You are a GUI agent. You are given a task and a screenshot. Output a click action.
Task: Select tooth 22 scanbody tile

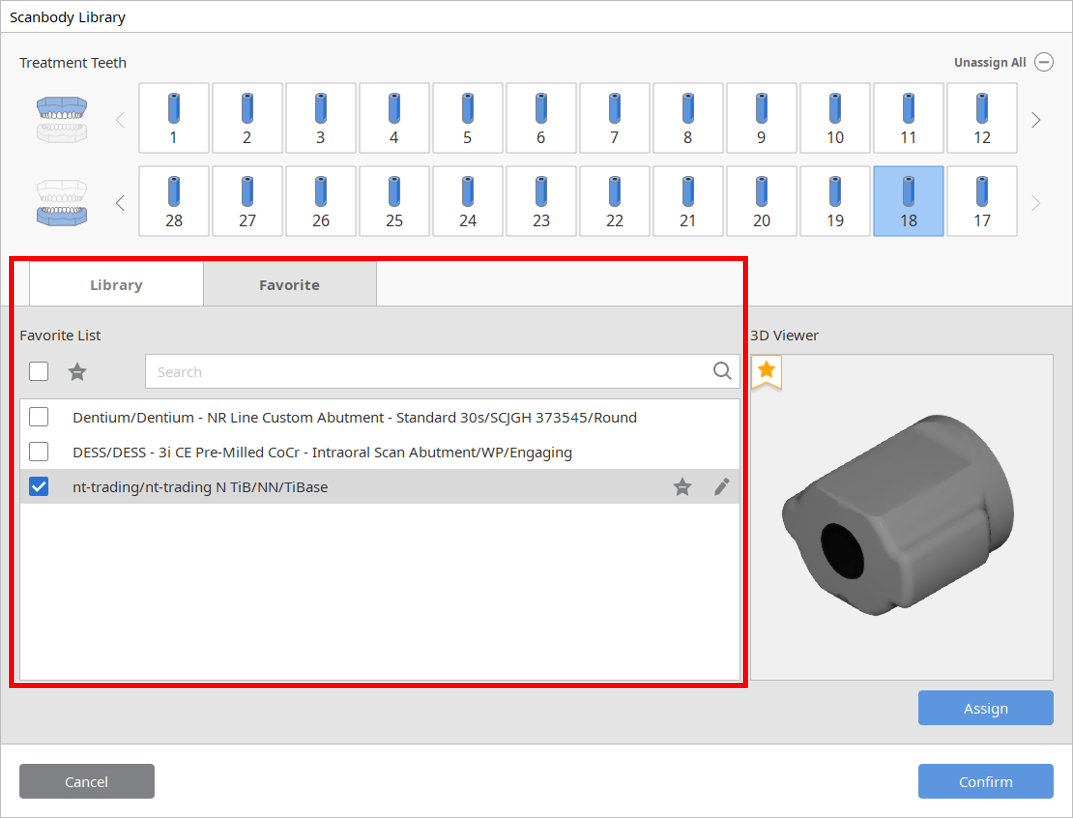pos(615,201)
